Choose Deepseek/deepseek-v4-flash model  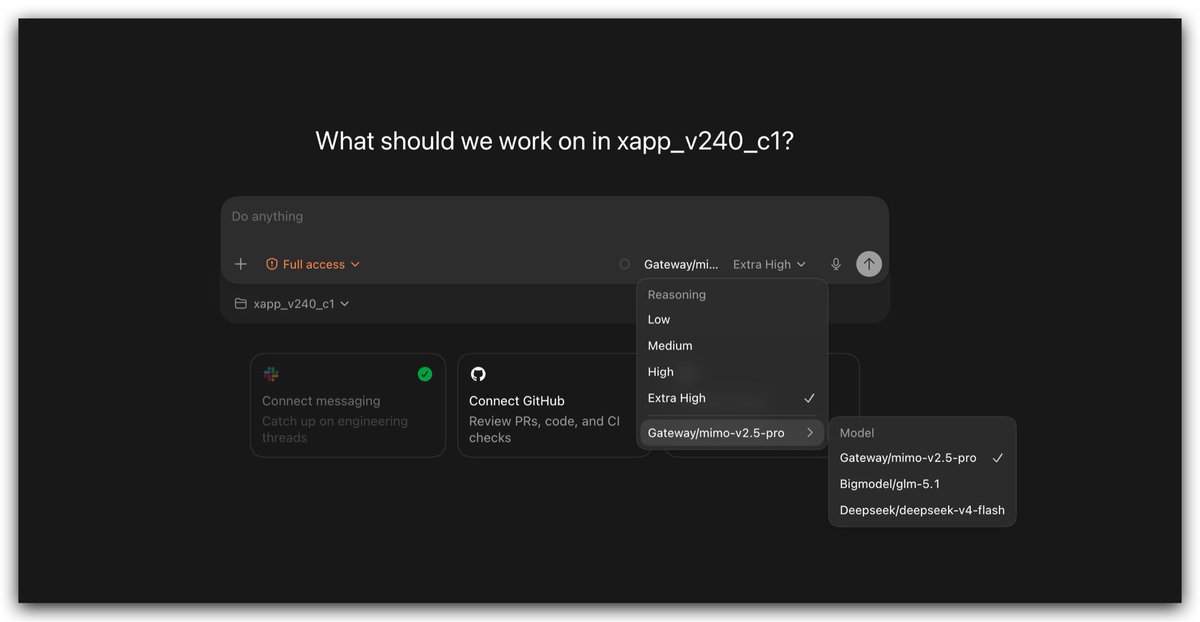coord(922,510)
